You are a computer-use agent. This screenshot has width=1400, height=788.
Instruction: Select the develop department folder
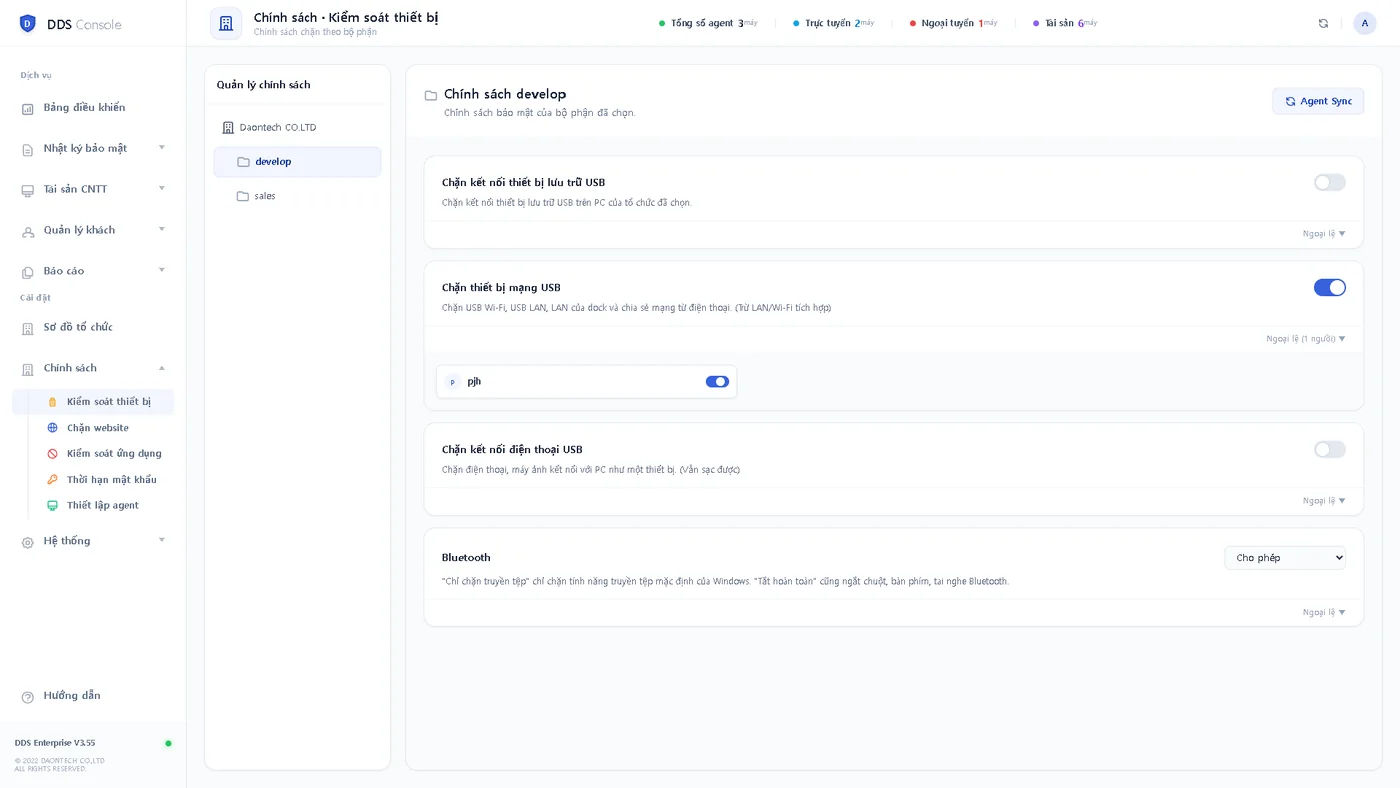click(x=297, y=162)
